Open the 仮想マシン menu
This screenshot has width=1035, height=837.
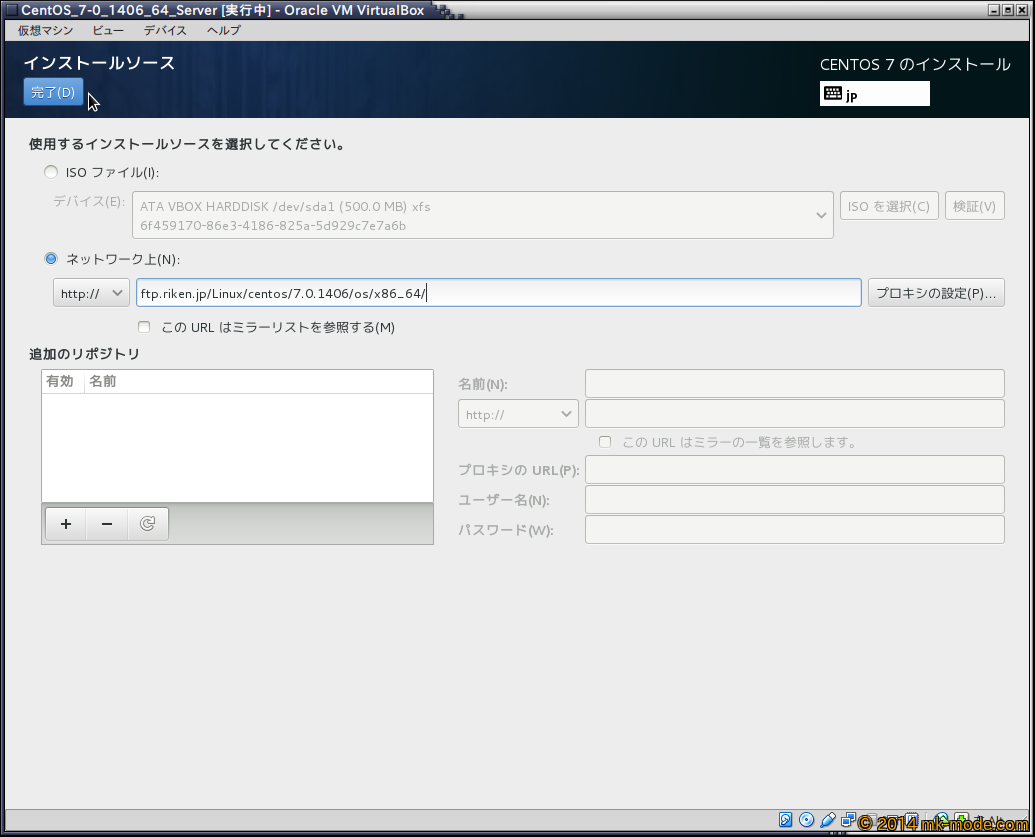(x=45, y=30)
